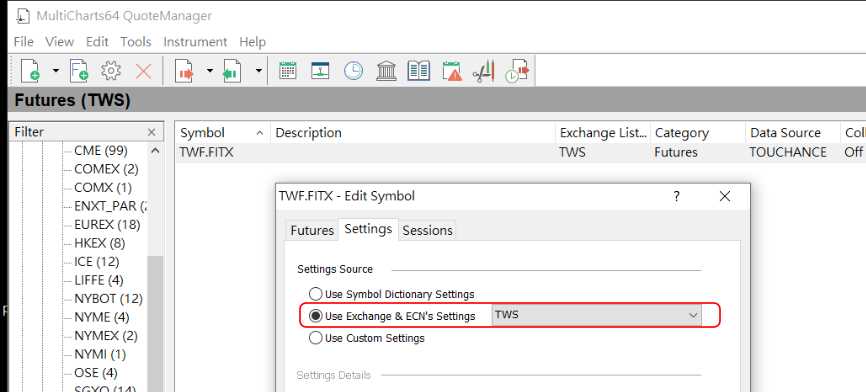Open the Edit menu

[97, 42]
